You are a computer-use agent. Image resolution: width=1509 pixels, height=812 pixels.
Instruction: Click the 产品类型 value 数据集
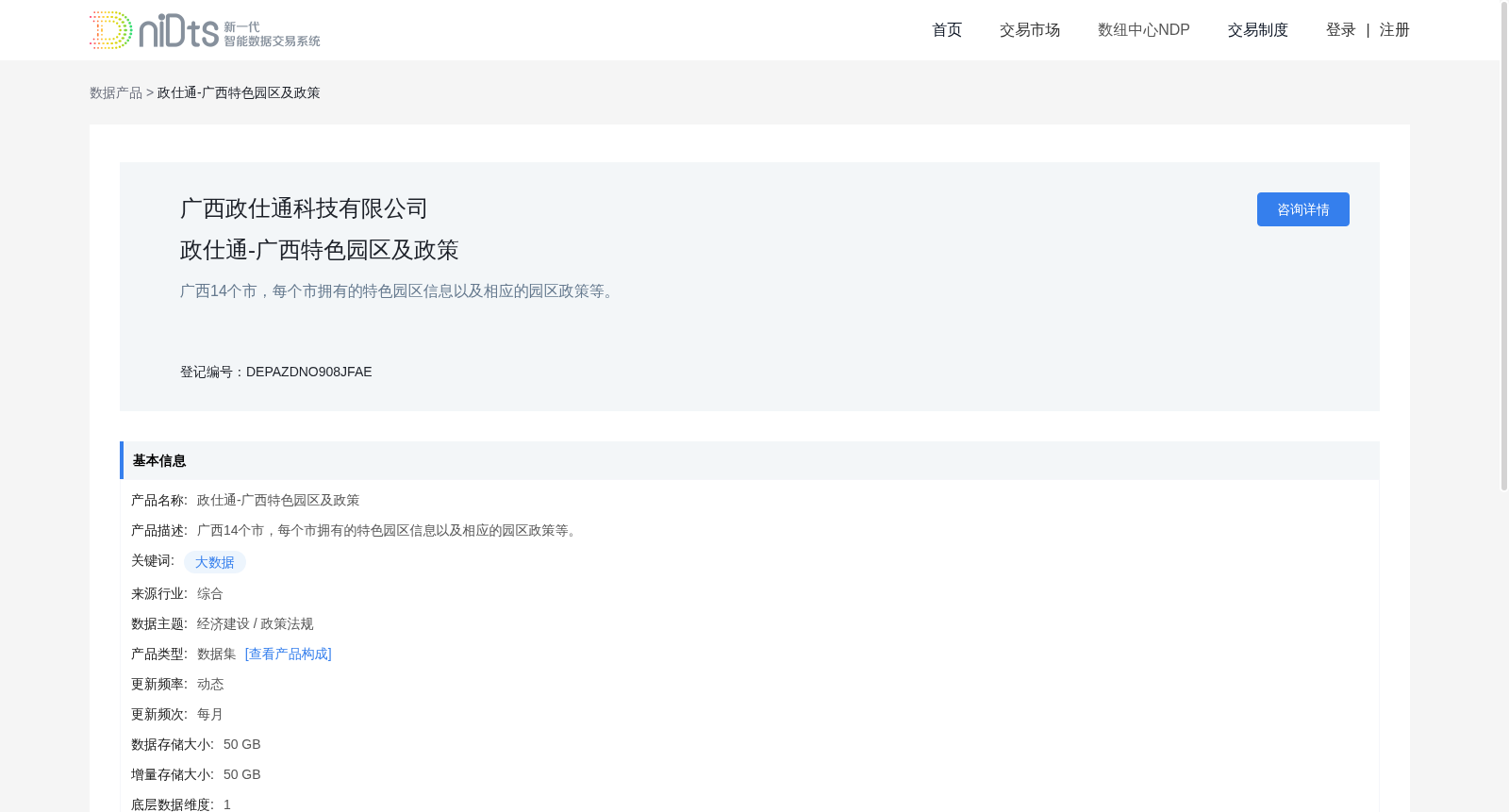click(x=217, y=654)
